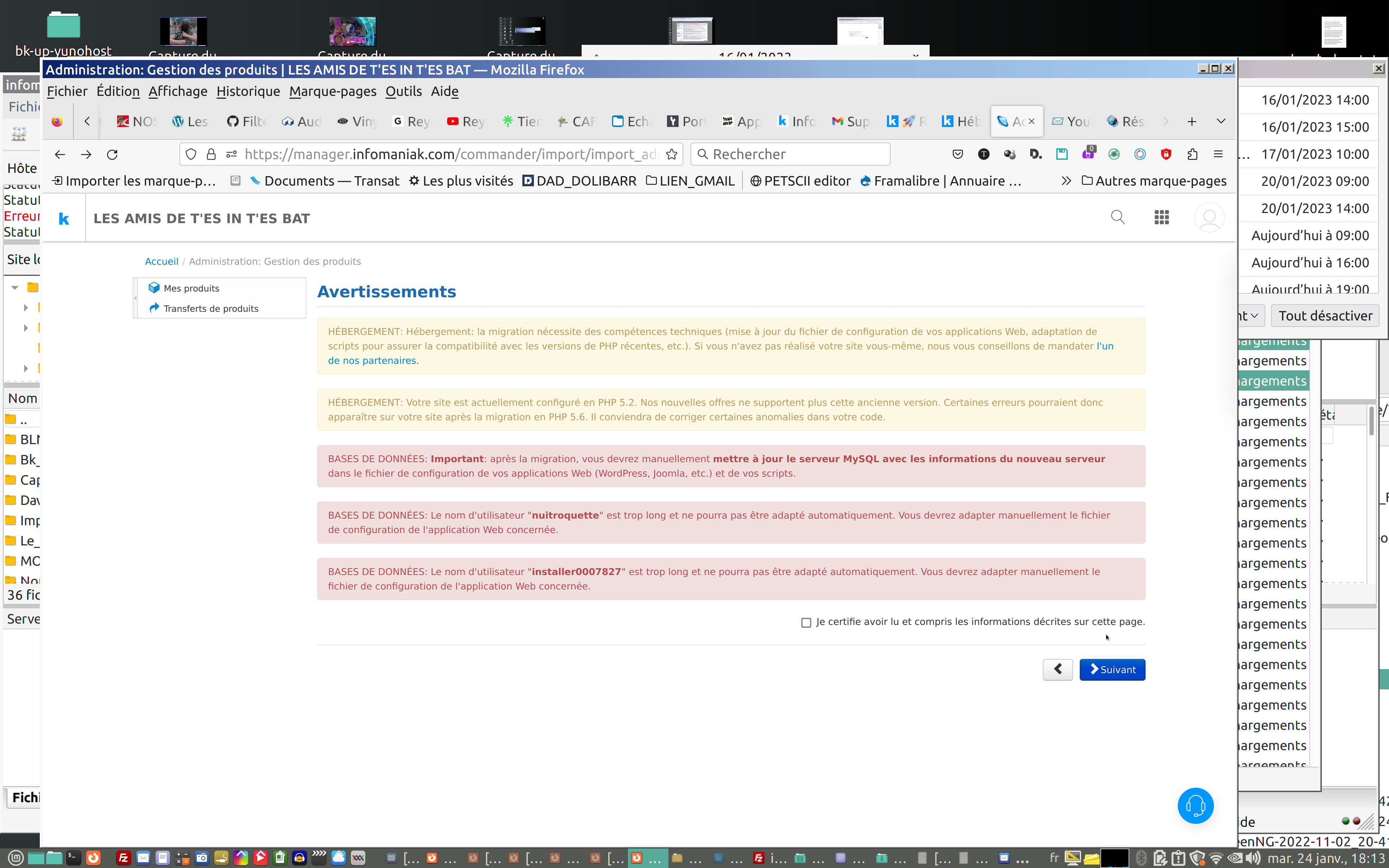Expand the list all tabs dropdown arrow
Screen dimensions: 1389x868
(1221, 122)
